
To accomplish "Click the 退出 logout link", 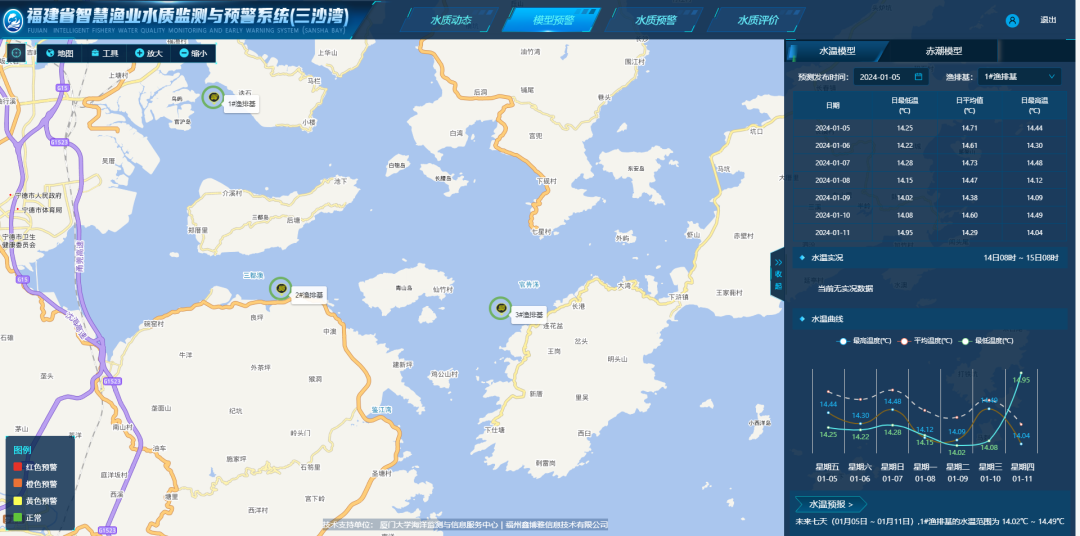I will tap(1048, 20).
